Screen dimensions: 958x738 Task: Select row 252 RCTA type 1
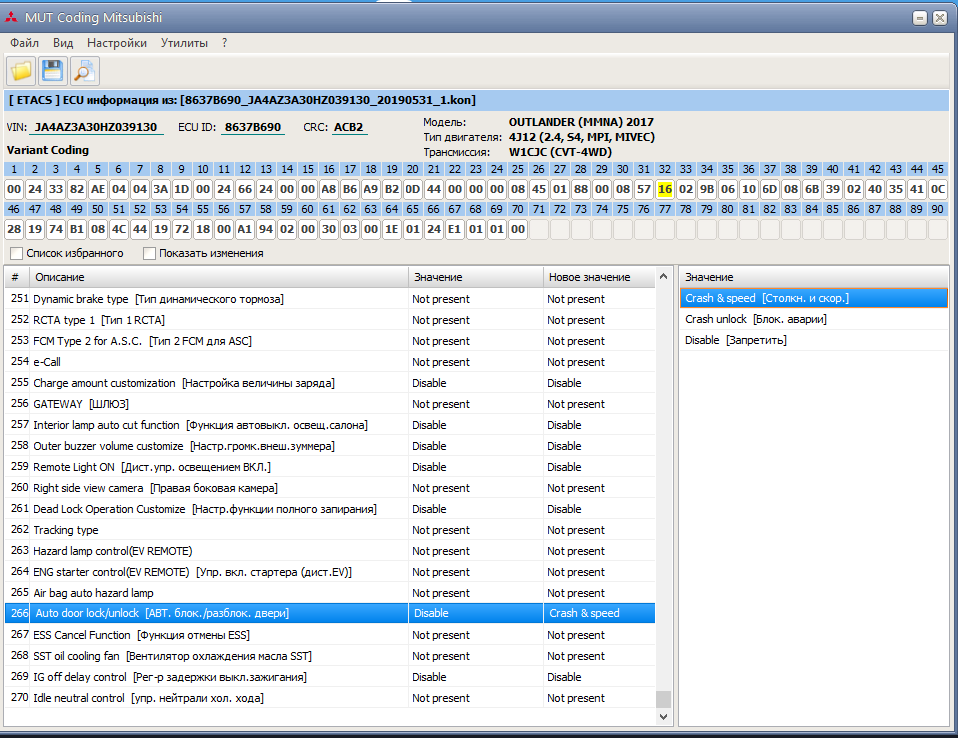(x=330, y=320)
